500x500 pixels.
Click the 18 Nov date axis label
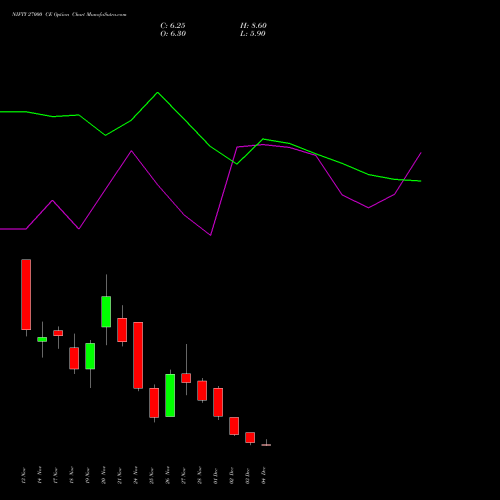pos(72,475)
